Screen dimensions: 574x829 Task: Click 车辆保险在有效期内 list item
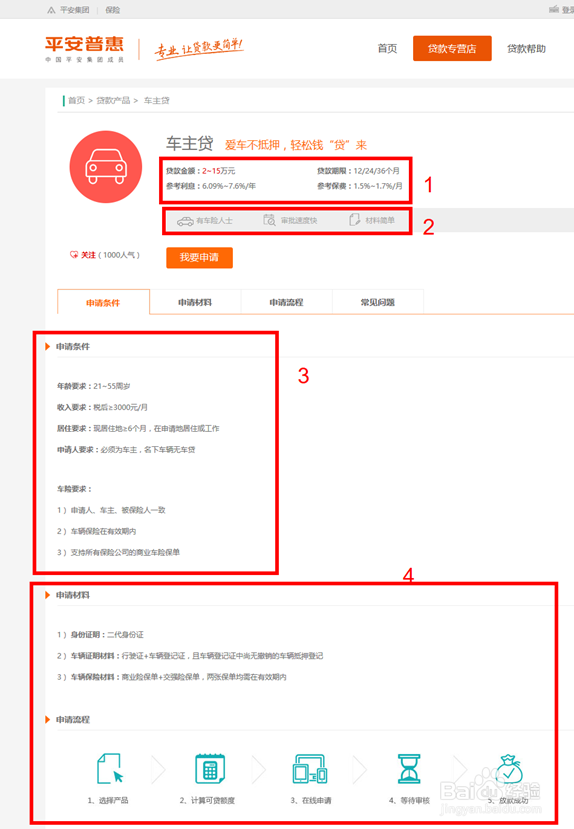click(x=96, y=531)
